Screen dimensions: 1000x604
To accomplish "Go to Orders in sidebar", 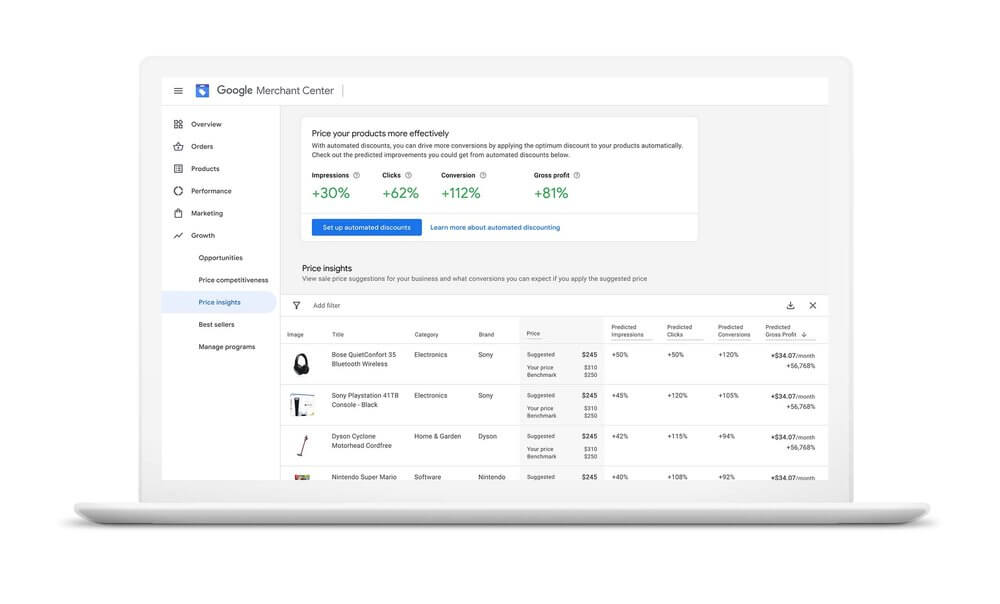I will [202, 147].
